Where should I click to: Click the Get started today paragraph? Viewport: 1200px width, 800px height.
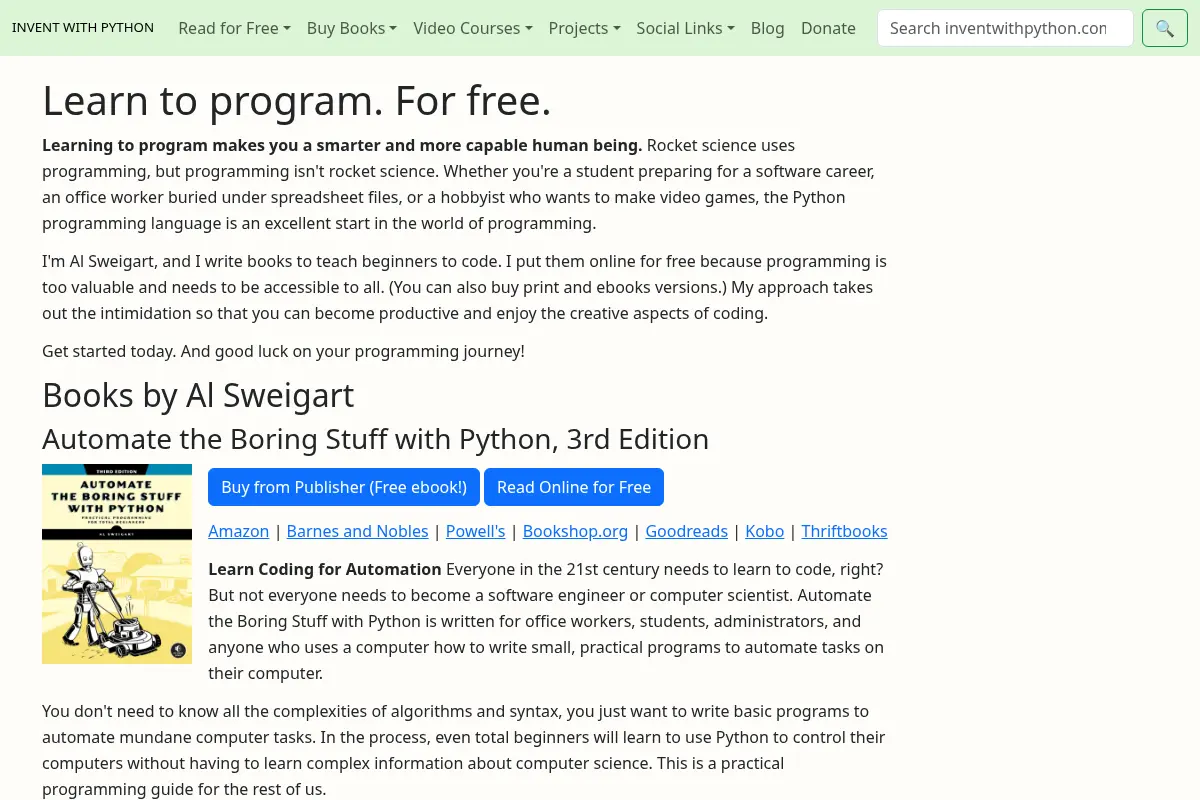point(283,351)
